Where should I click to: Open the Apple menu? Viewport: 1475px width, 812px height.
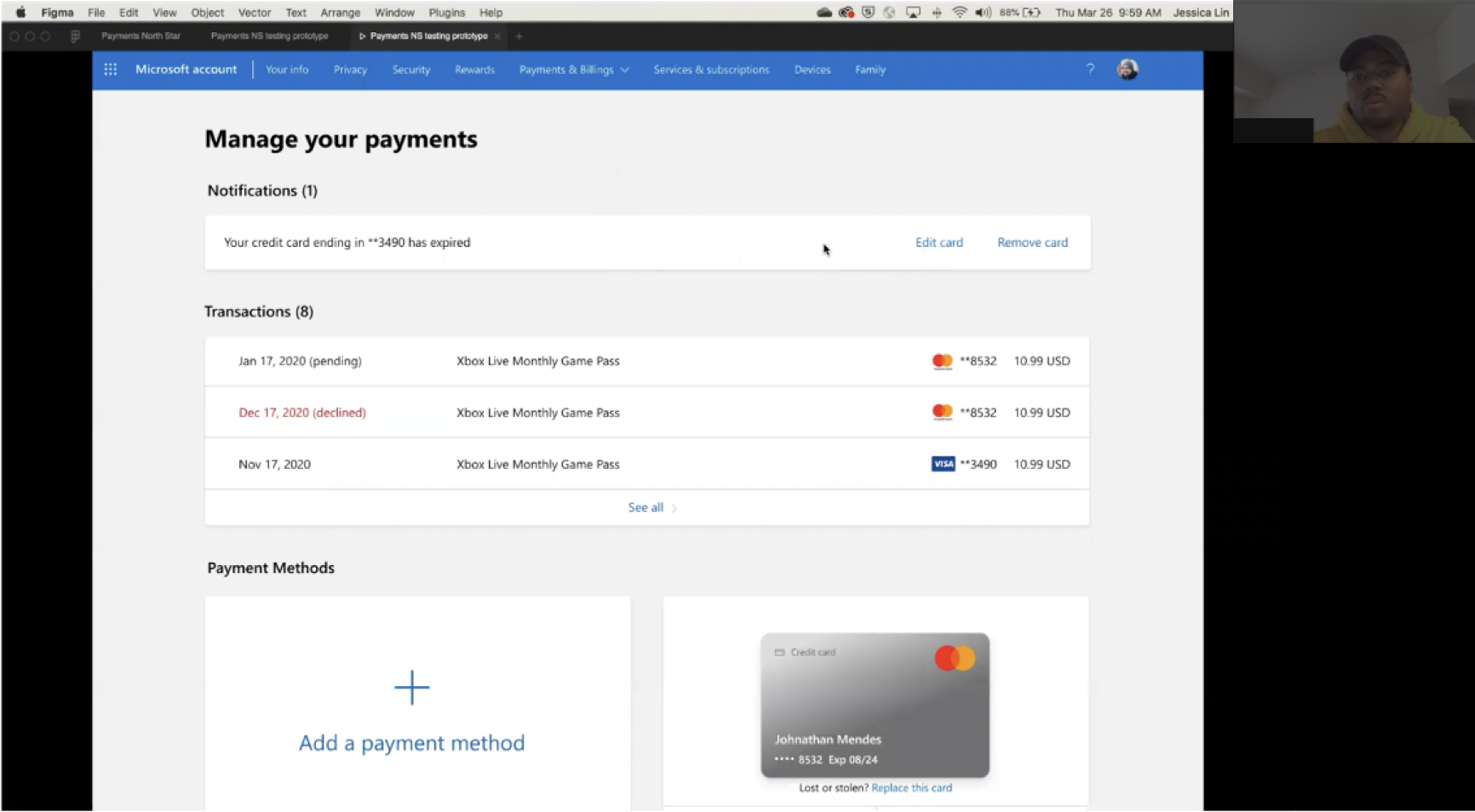(20, 12)
